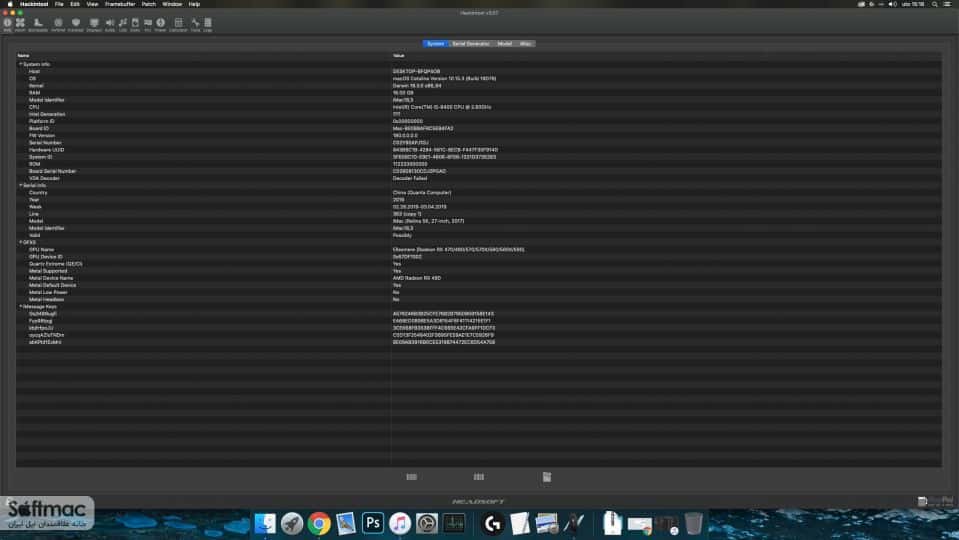Select the Host row
Image resolution: width=959 pixels, height=540 pixels.
click(x=479, y=72)
